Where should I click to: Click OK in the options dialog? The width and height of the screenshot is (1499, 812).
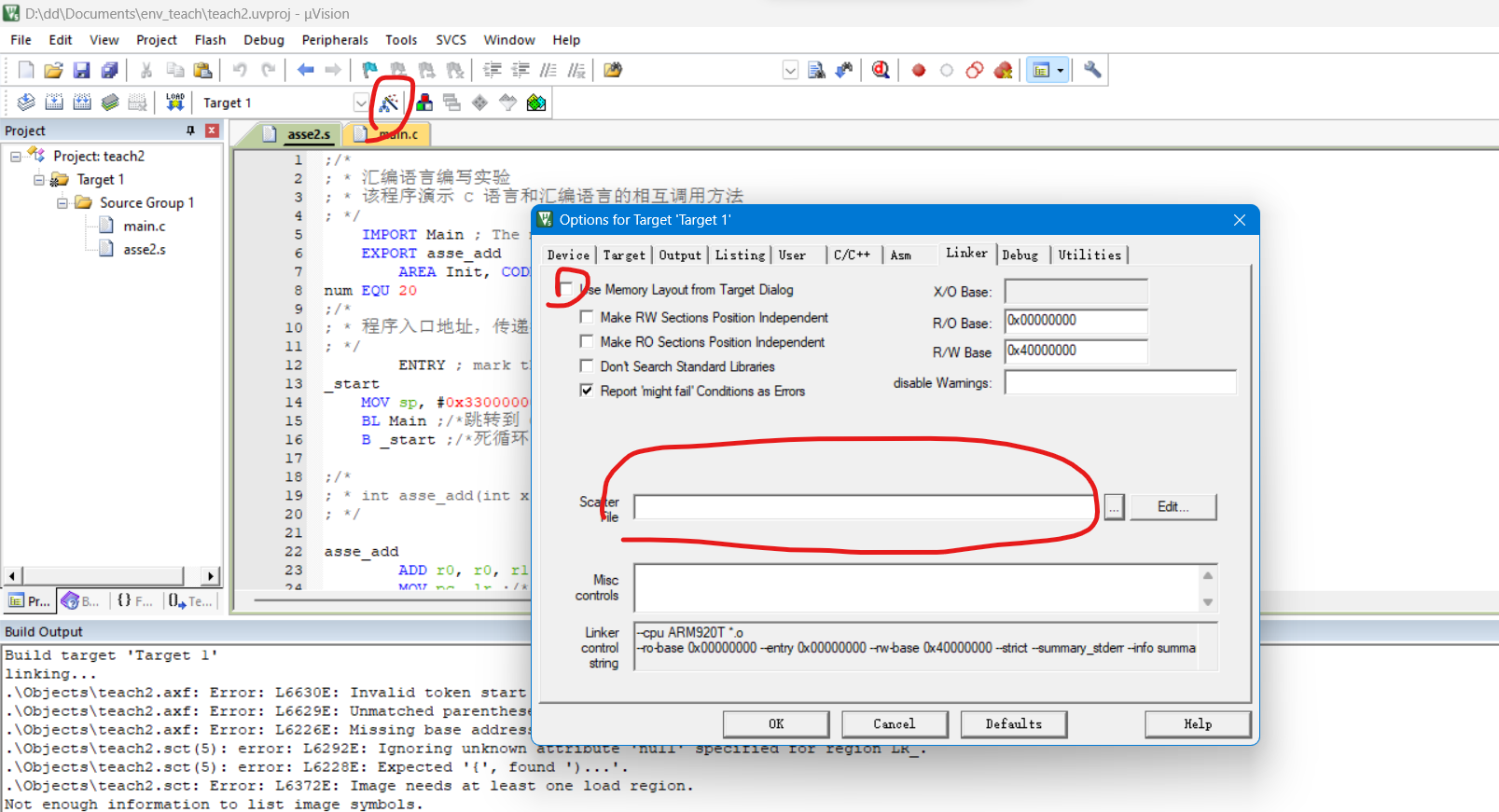pos(776,724)
